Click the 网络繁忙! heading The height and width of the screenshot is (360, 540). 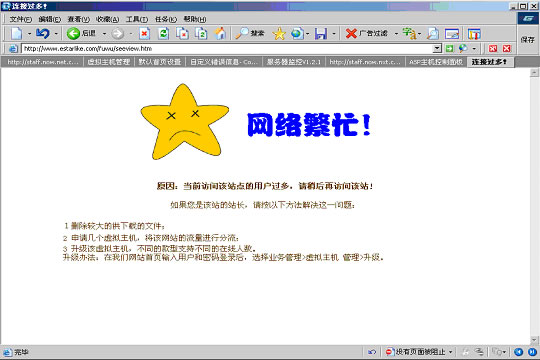pos(309,125)
